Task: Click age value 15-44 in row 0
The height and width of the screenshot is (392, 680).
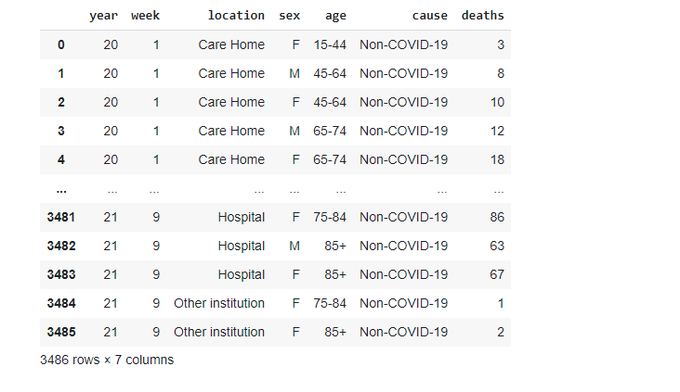Action: [330, 45]
